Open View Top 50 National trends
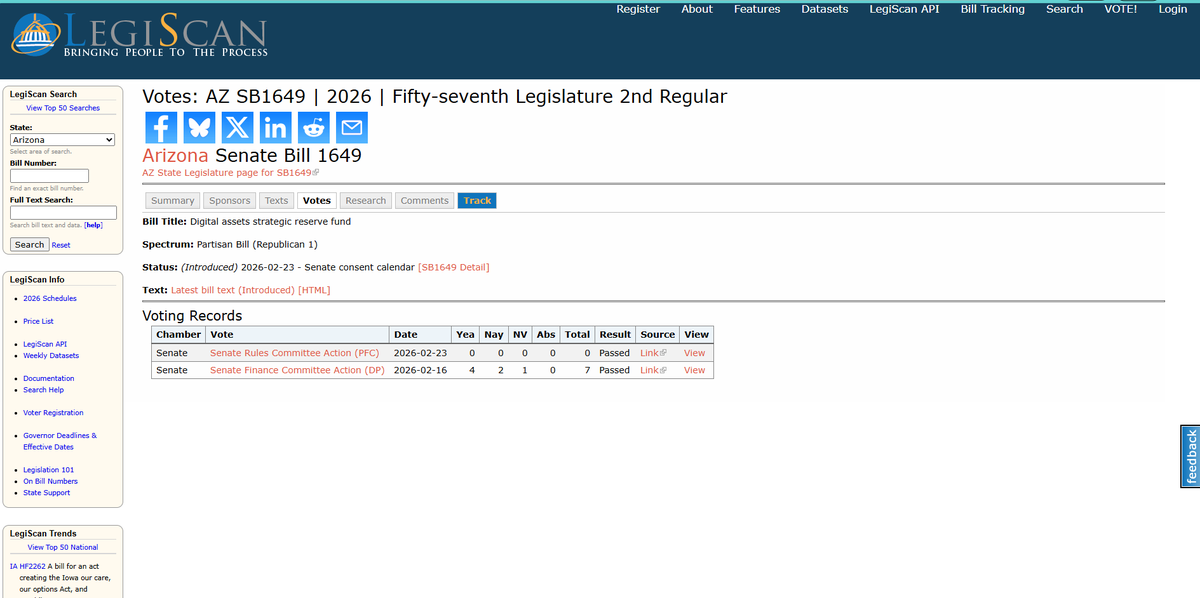Viewport: 1200px width, 598px height. coord(63,547)
